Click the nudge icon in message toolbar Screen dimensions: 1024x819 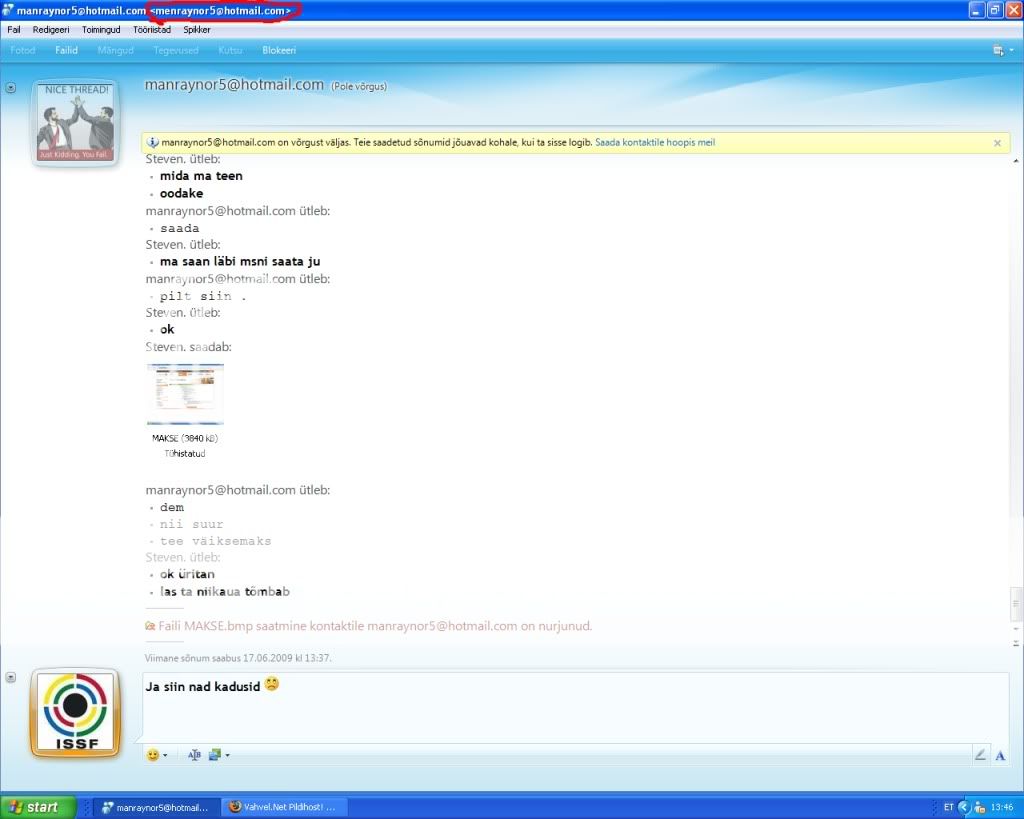pyautogui.click(x=194, y=755)
